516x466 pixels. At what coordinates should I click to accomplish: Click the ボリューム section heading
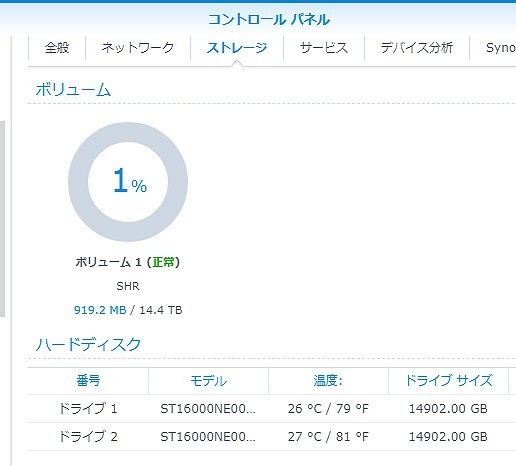(73, 90)
